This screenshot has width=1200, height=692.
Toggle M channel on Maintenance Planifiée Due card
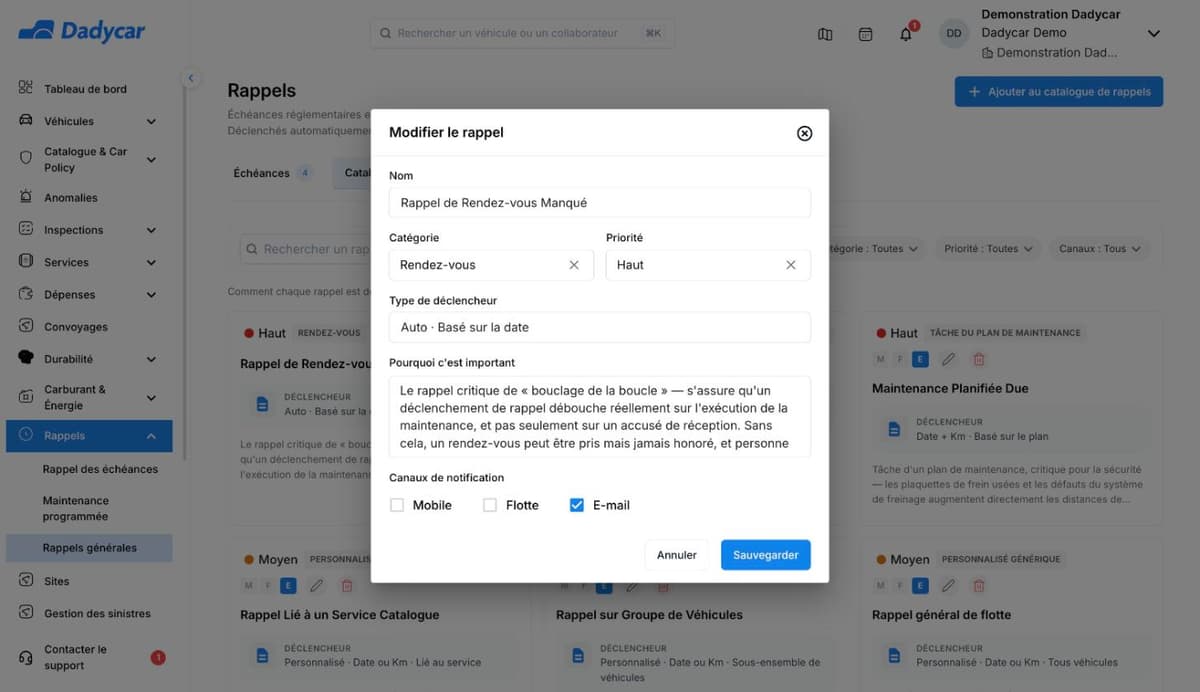881,359
